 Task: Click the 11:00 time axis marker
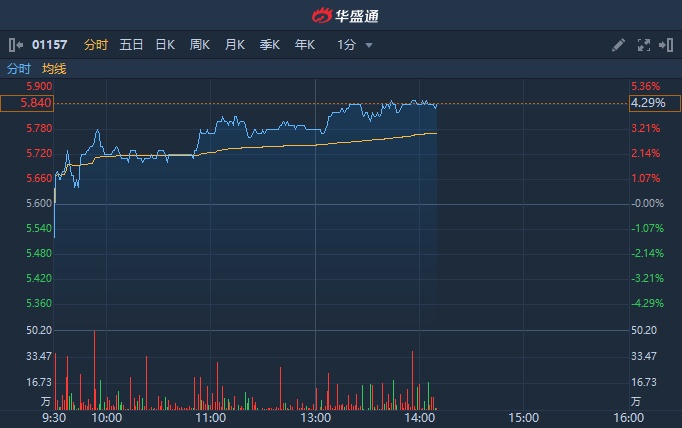(x=210, y=418)
